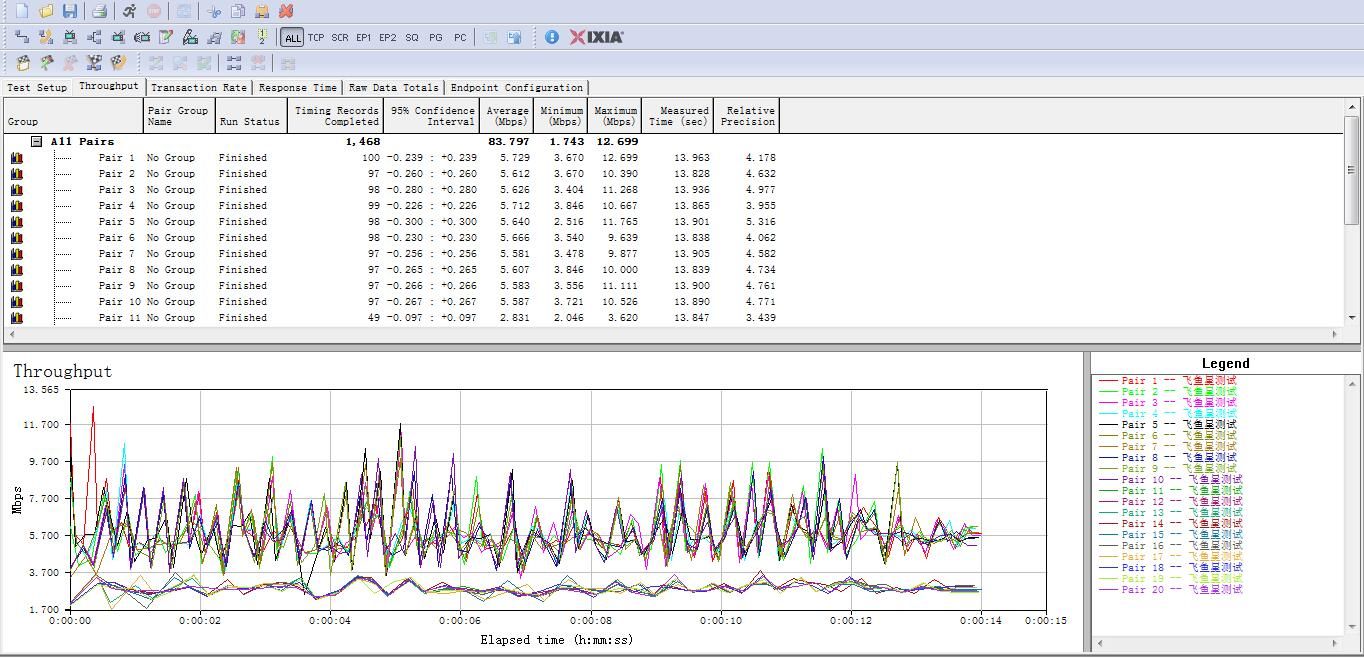1364x658 pixels.
Task: Click the Ixia logo icon
Action: 596,37
